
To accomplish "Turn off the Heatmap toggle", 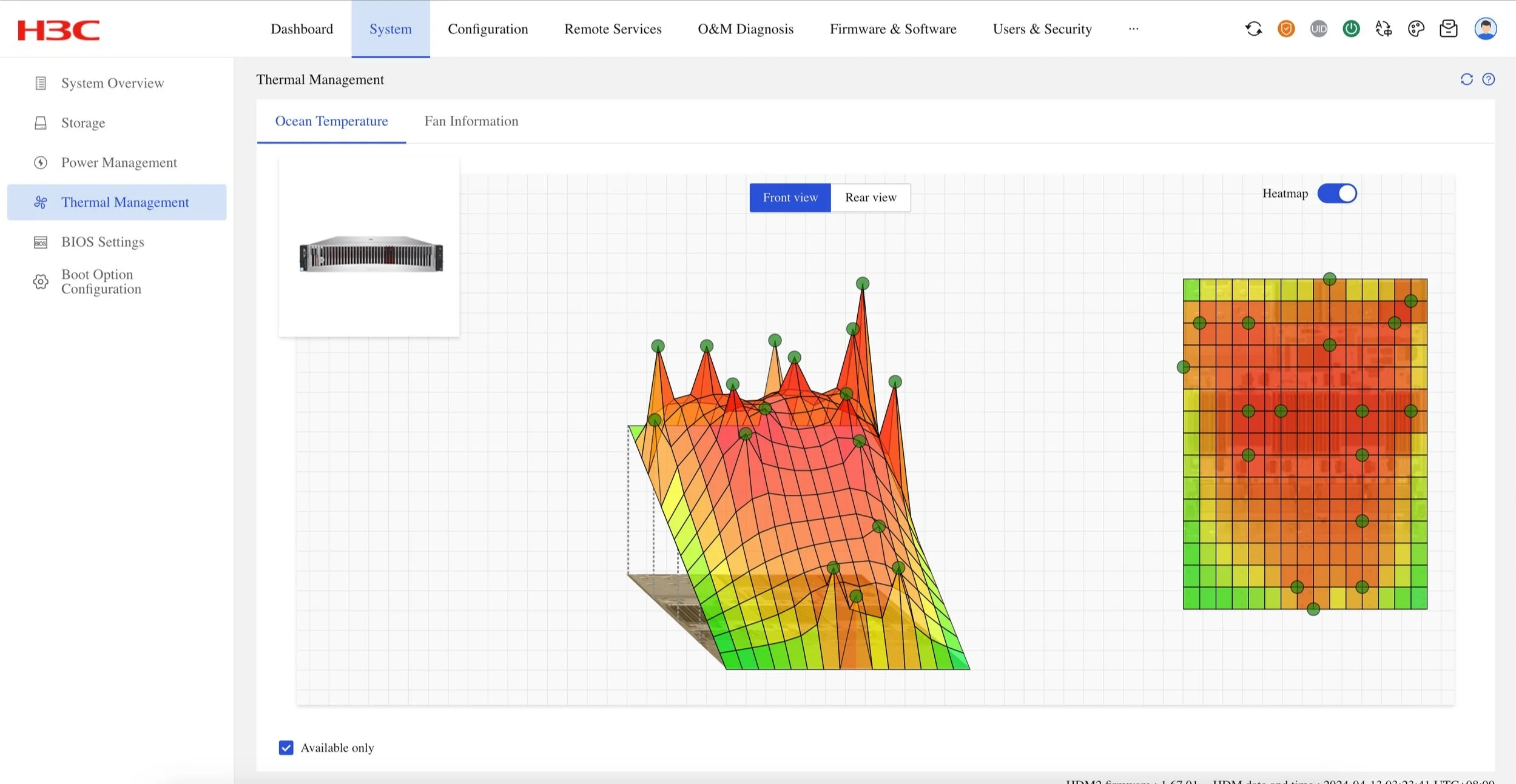I will point(1337,193).
